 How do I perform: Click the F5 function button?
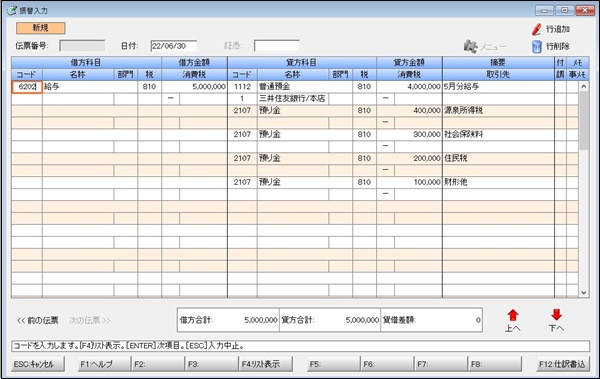point(334,364)
